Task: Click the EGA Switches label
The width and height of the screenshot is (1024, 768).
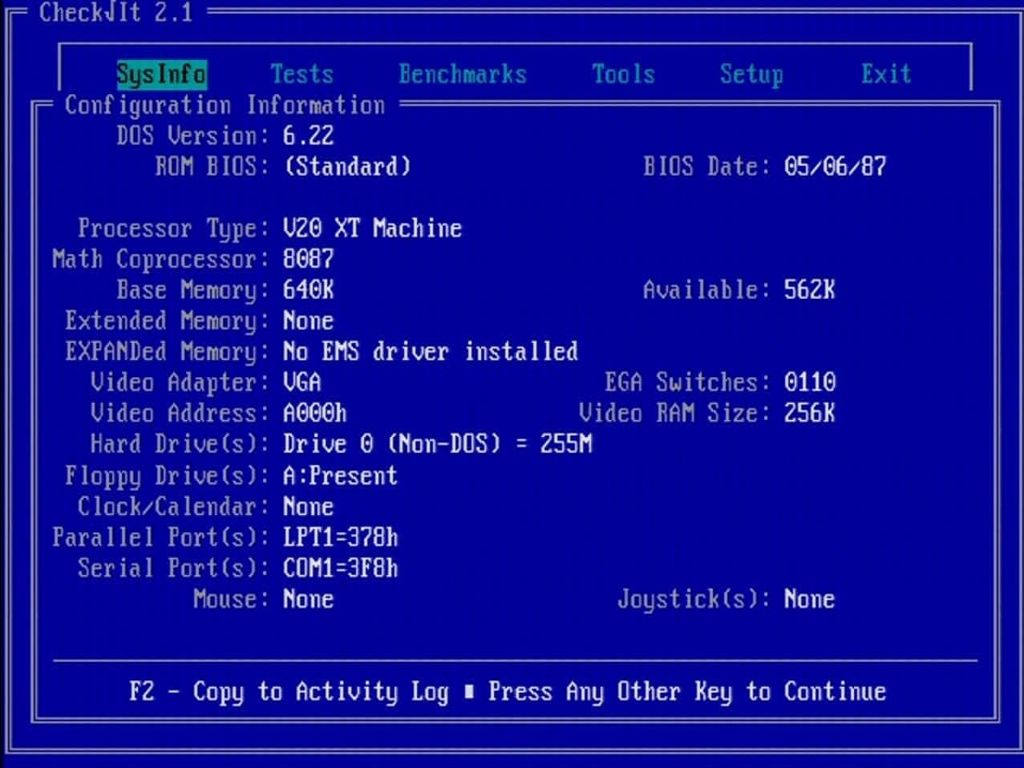Action: (x=687, y=383)
